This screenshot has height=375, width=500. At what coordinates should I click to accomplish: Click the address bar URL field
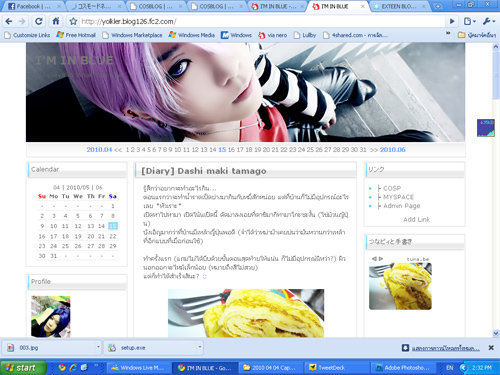tap(262, 22)
